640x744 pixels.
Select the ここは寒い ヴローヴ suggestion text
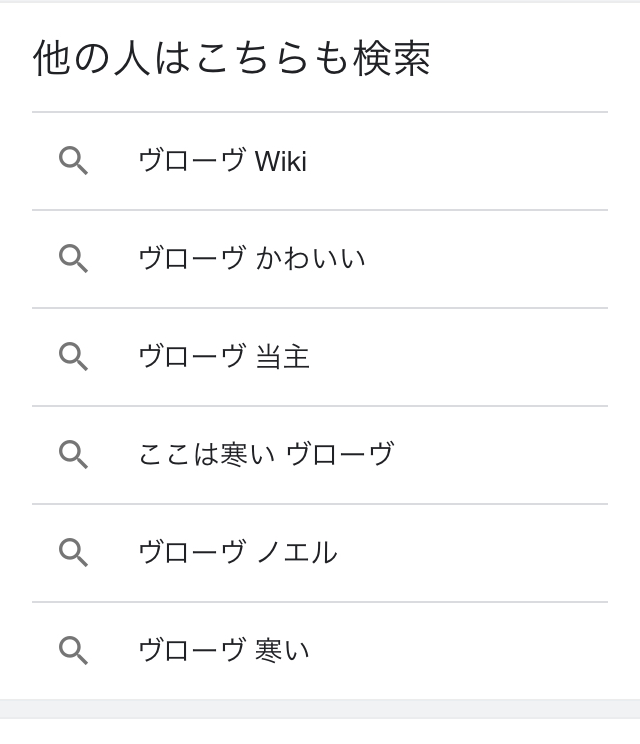[x=265, y=455]
